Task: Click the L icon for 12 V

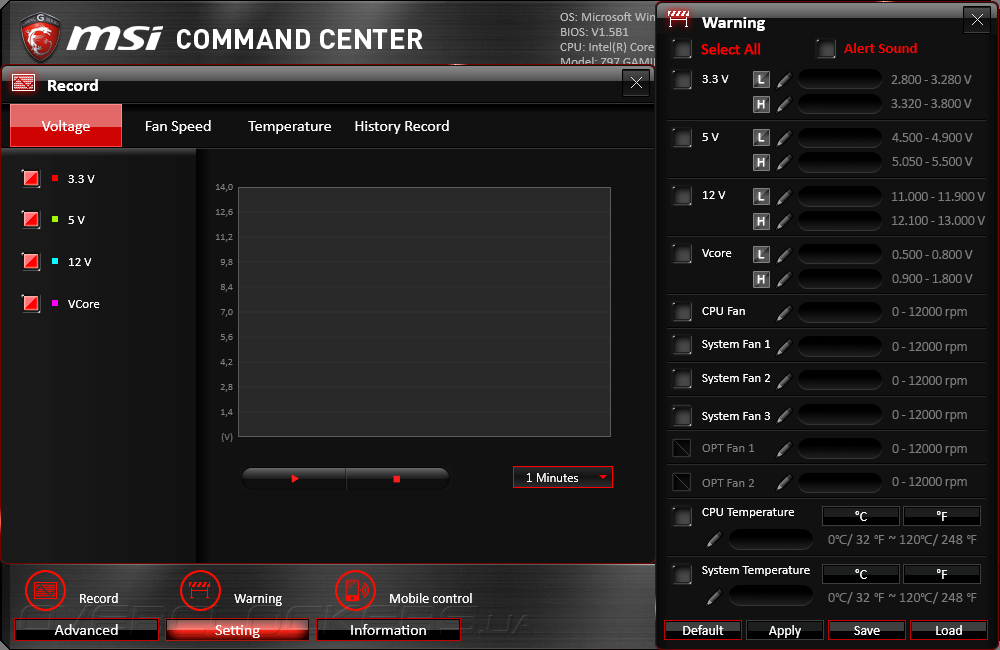Action: pos(761,196)
